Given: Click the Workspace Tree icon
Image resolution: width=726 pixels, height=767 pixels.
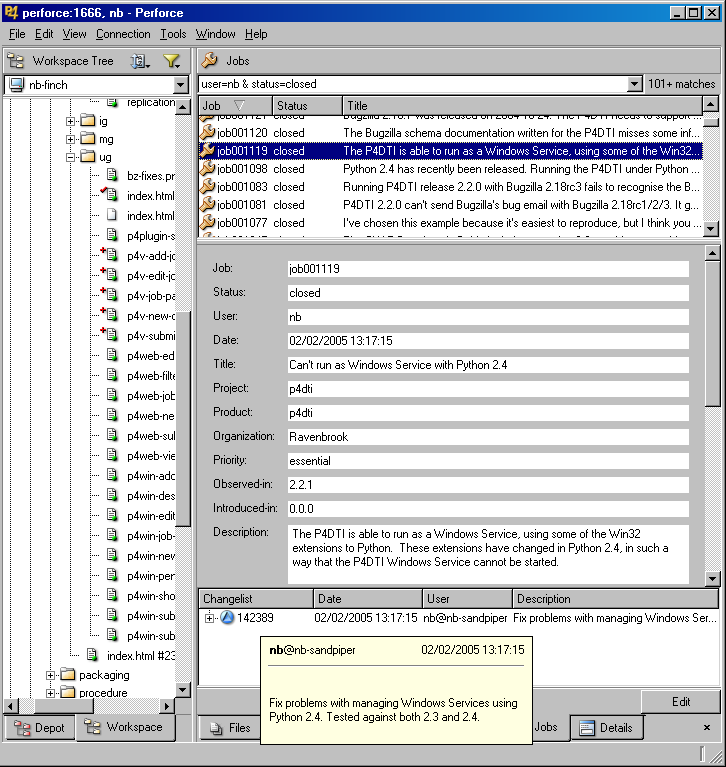Looking at the screenshot, I should 16,61.
